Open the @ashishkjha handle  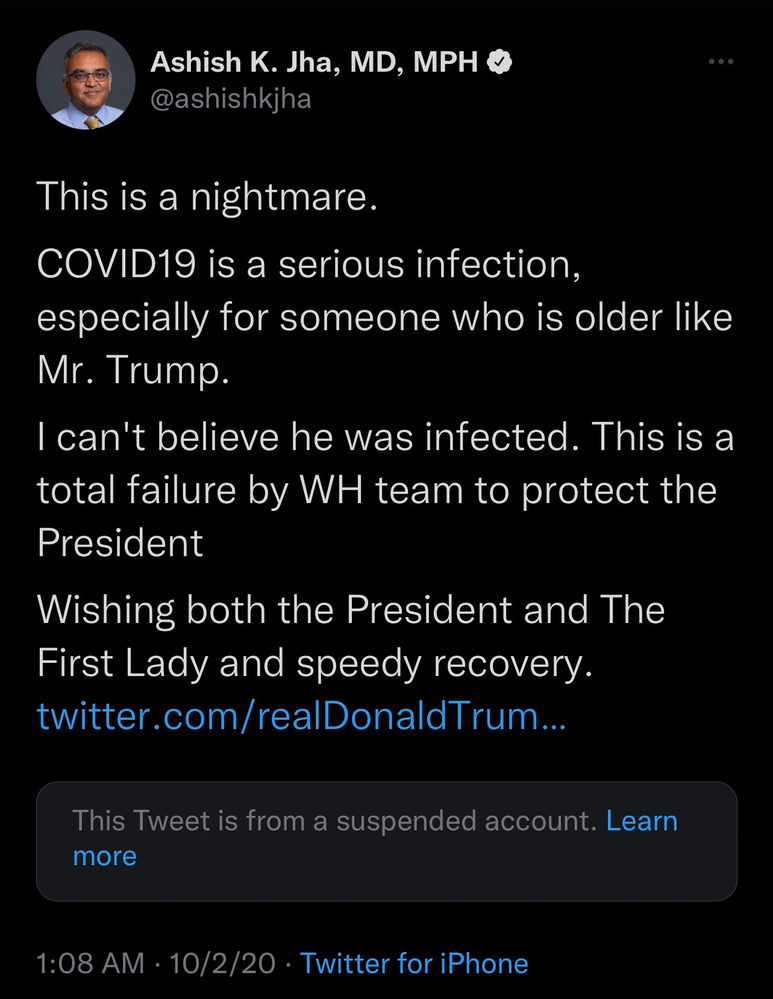[x=230, y=100]
